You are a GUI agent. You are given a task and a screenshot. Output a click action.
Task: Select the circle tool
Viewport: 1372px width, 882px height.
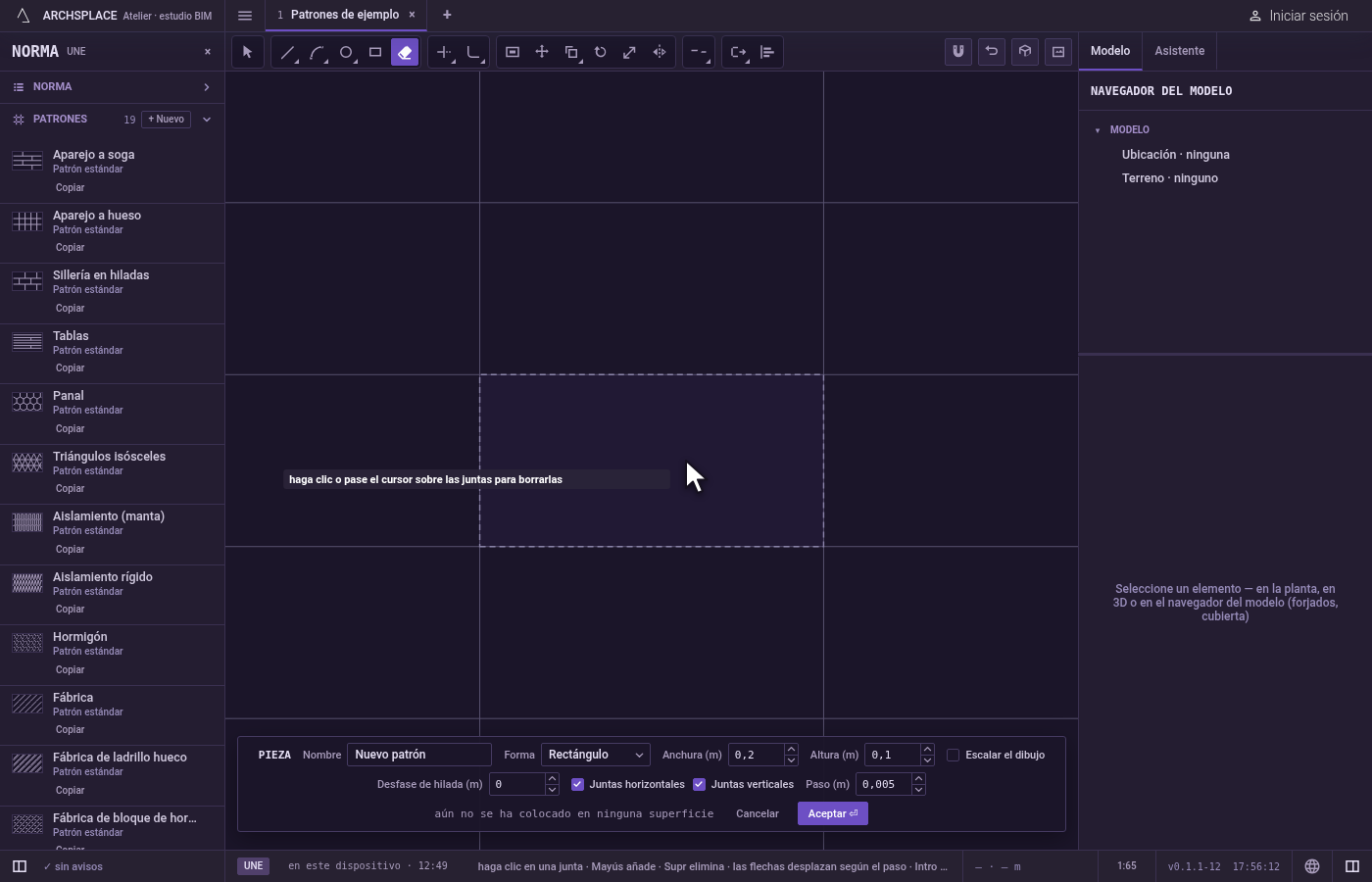click(x=346, y=52)
